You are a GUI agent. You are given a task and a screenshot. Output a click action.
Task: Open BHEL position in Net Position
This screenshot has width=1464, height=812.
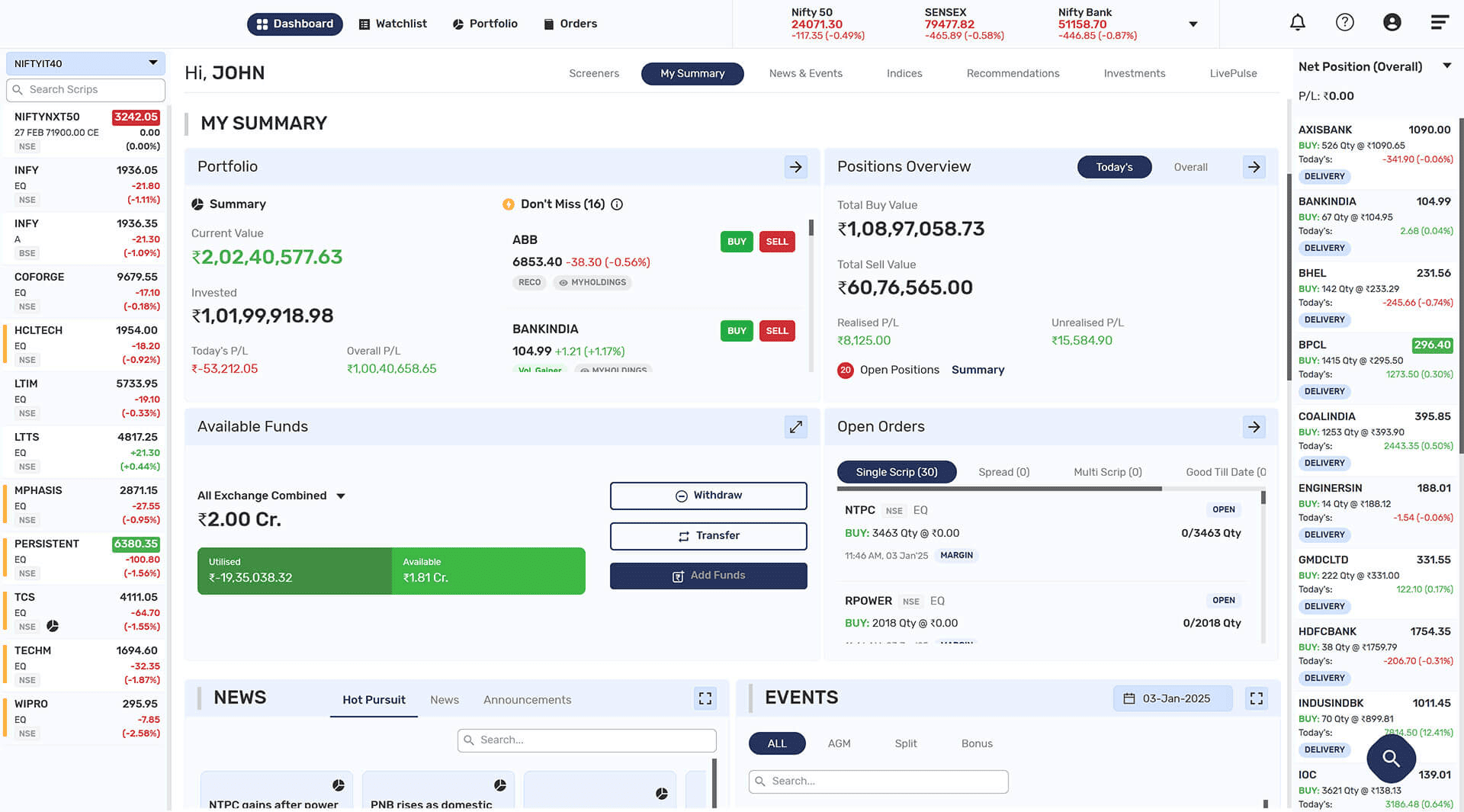click(x=1375, y=297)
